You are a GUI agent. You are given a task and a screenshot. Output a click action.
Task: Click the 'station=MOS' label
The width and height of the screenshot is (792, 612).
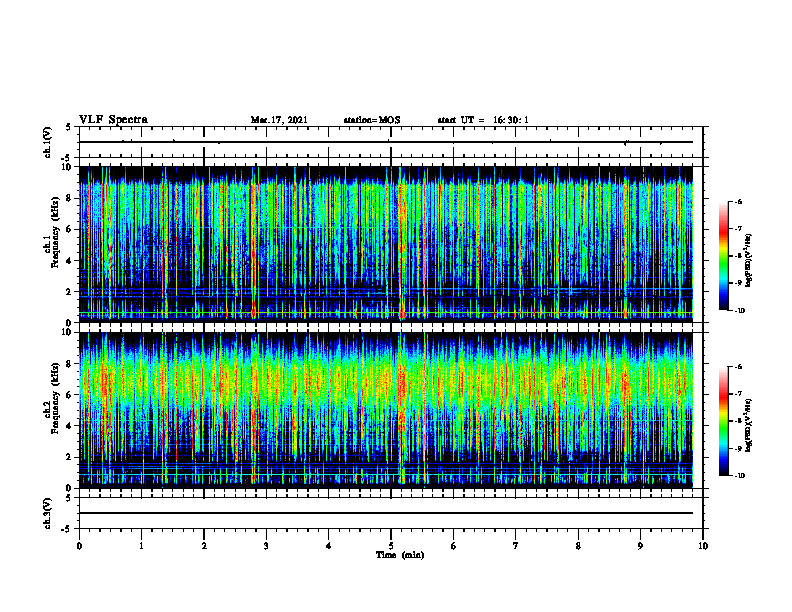(372, 120)
